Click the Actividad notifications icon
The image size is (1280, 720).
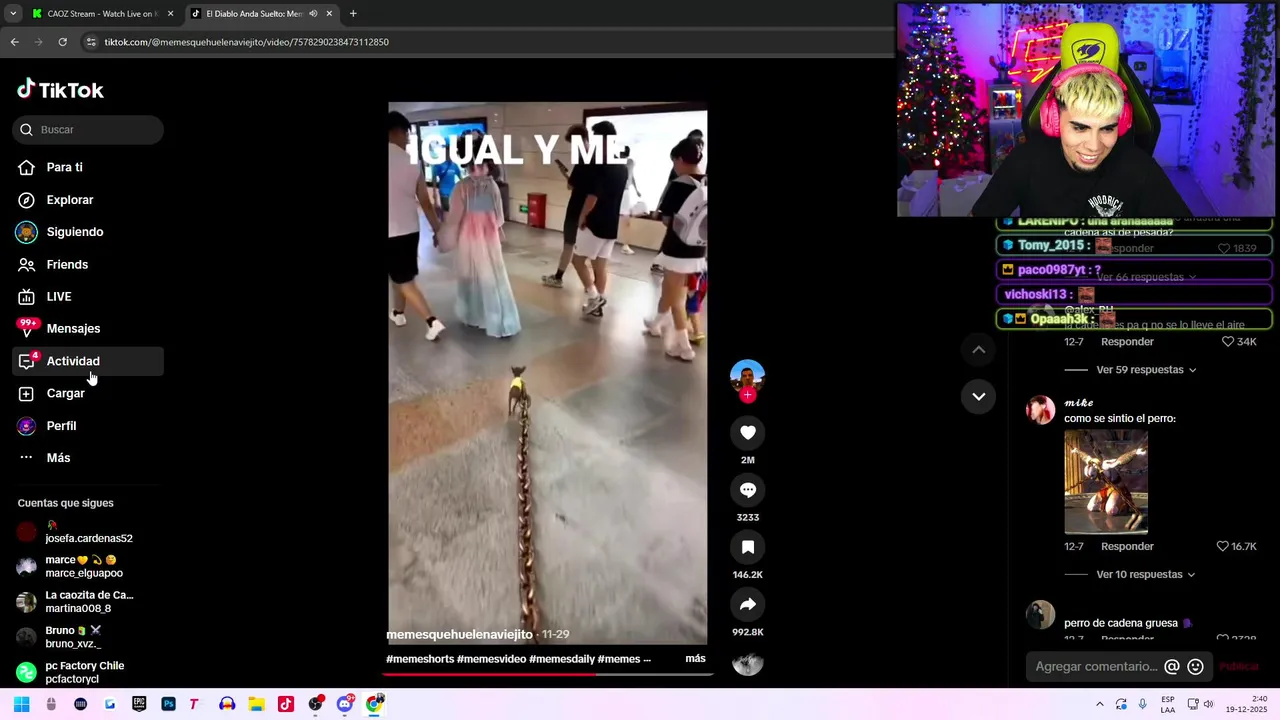(27, 361)
